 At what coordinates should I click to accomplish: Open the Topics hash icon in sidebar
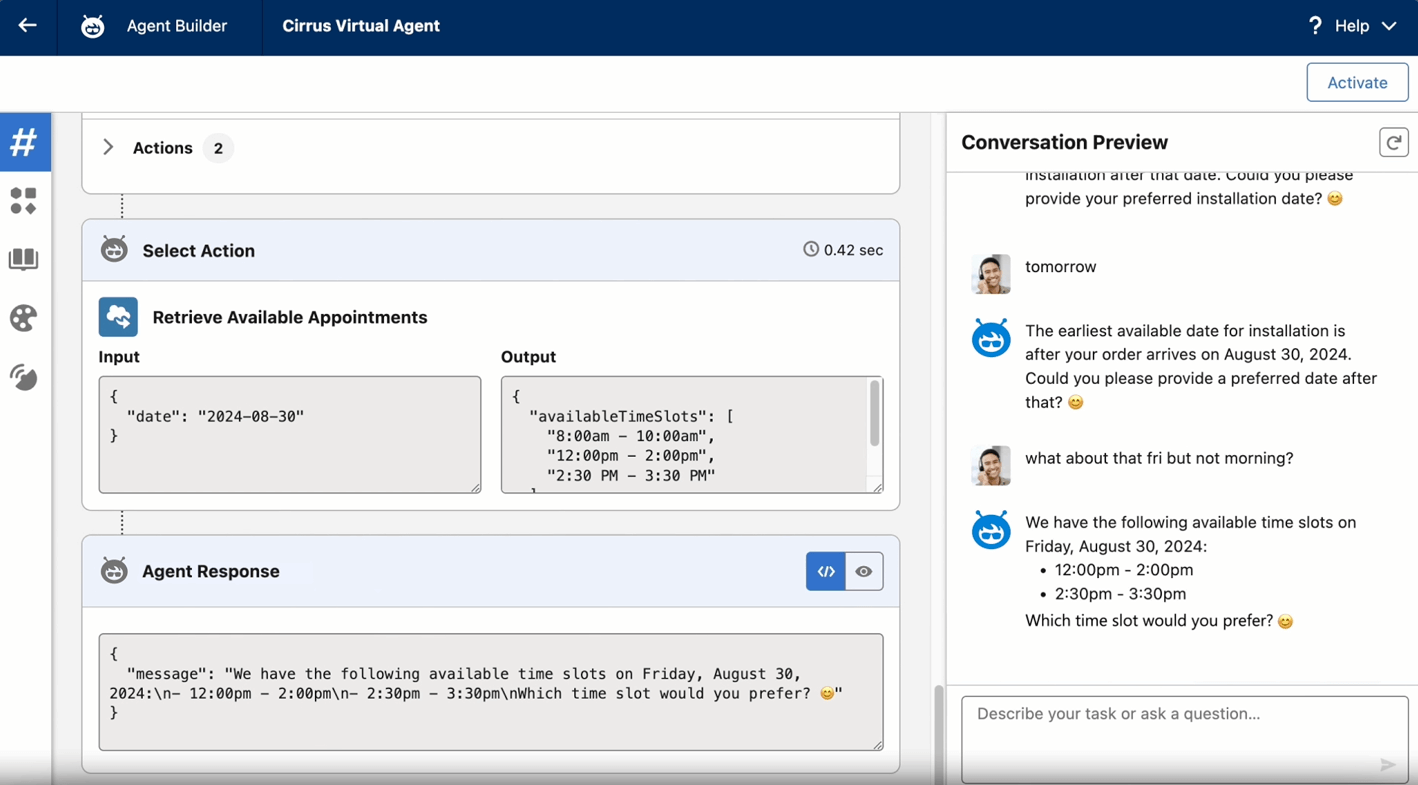pos(24,142)
